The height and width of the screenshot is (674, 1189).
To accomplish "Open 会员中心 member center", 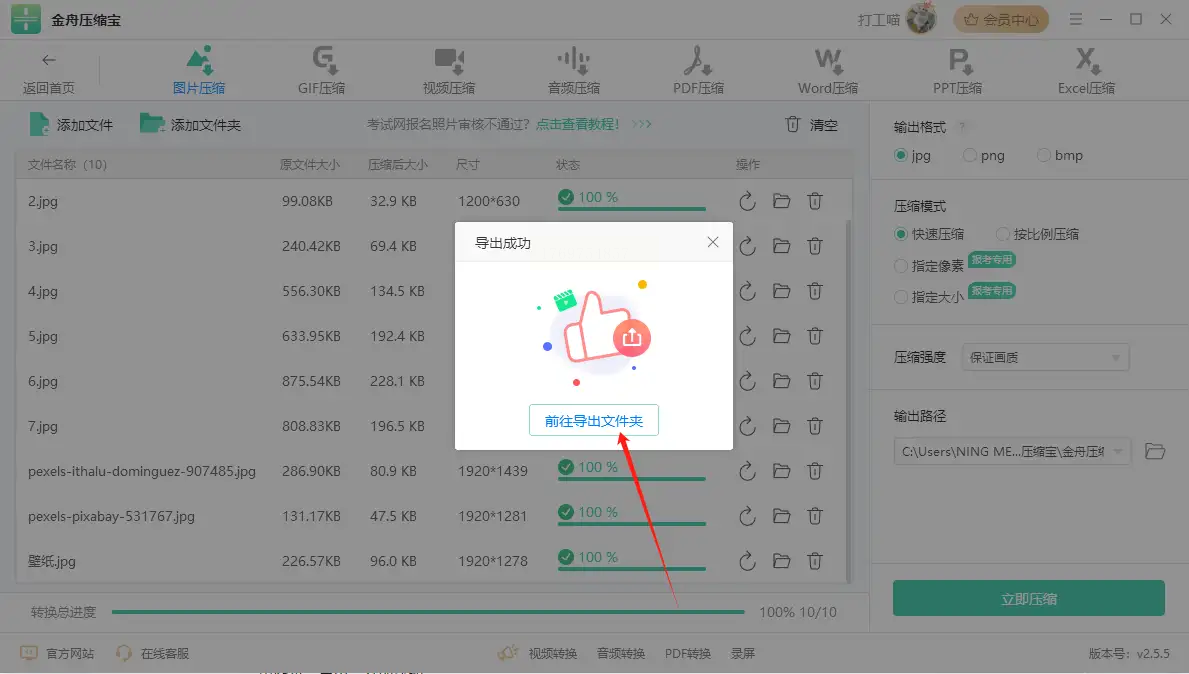I will (1001, 20).
